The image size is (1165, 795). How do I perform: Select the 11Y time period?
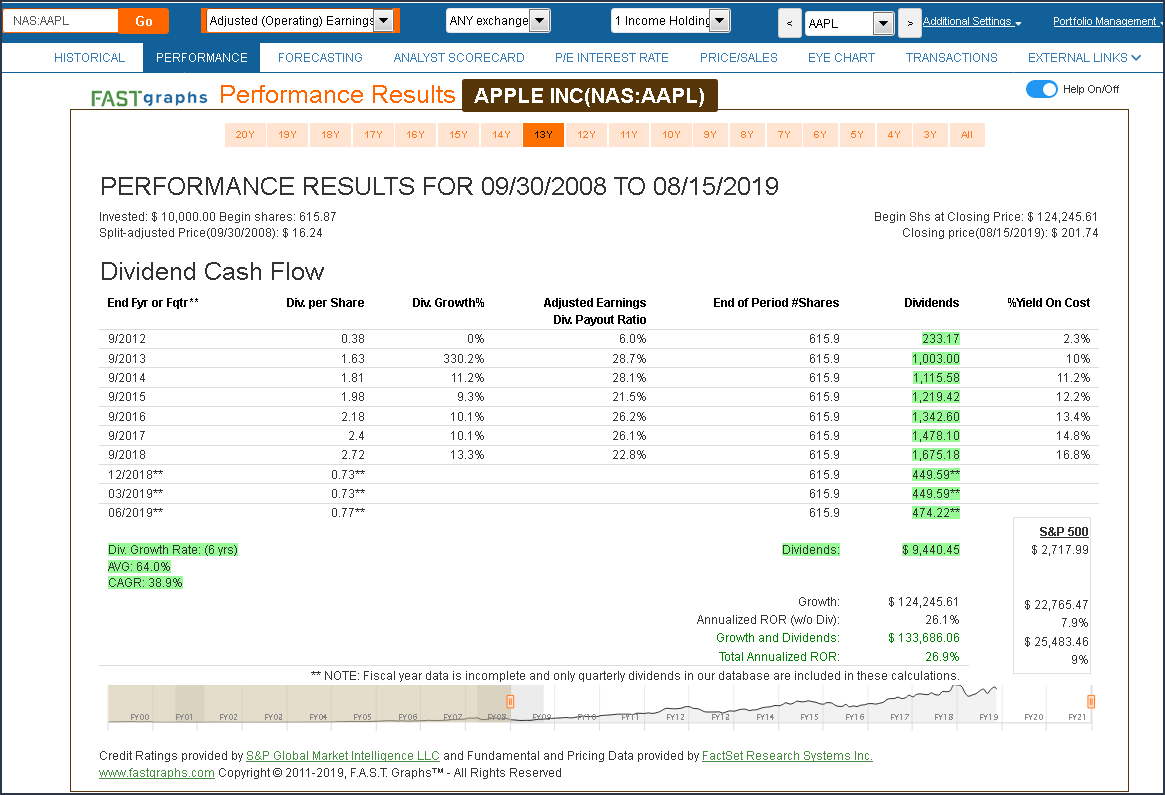[x=629, y=134]
